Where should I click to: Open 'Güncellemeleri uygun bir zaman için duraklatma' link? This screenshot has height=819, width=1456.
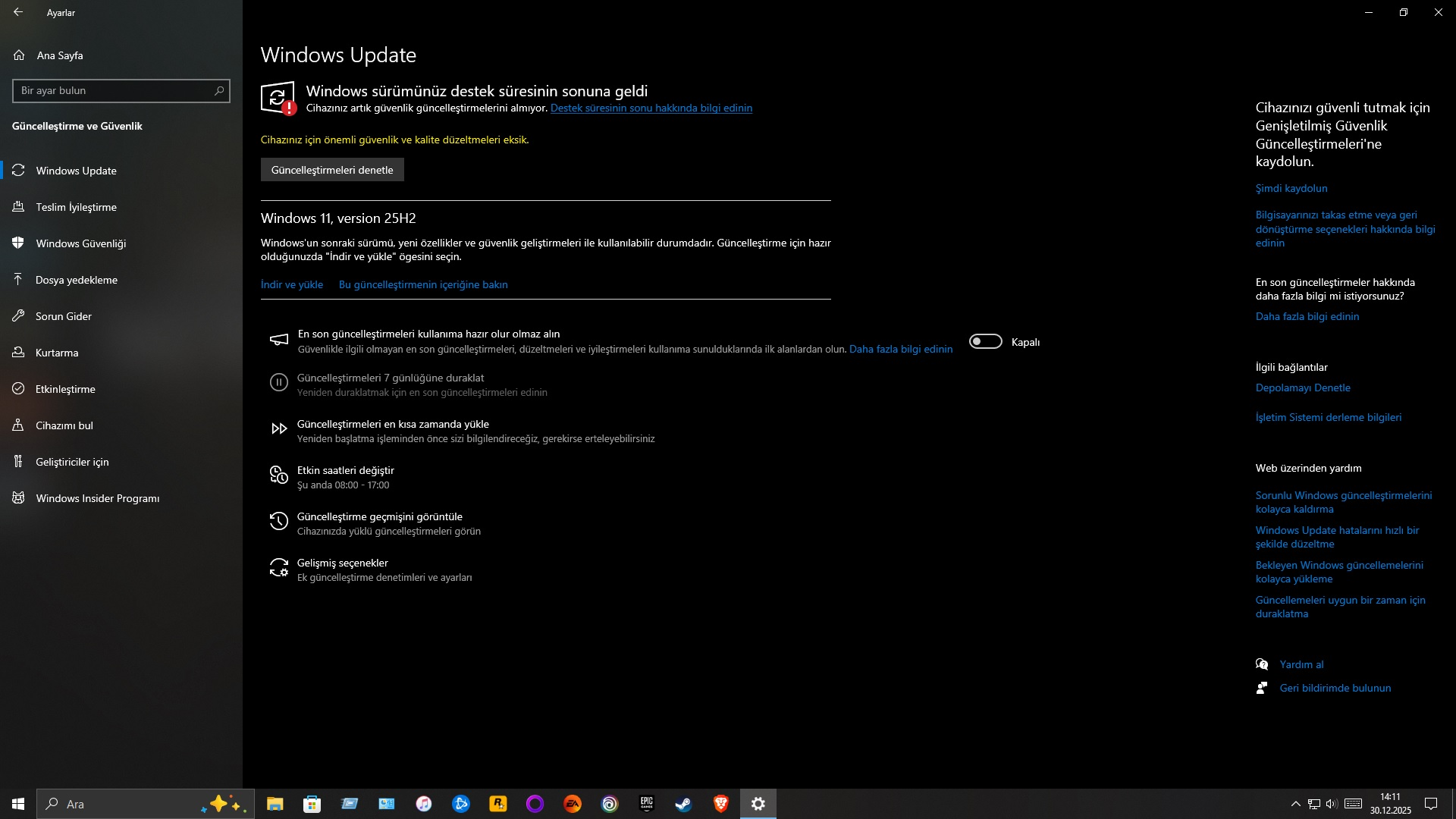(x=1341, y=607)
